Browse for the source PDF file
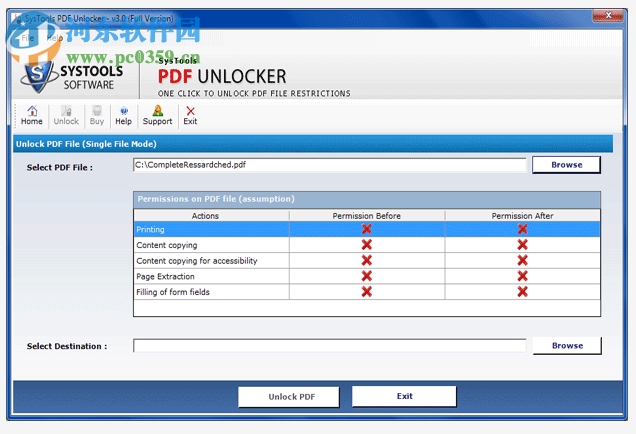Screen dimensions: 636x434 [566, 165]
